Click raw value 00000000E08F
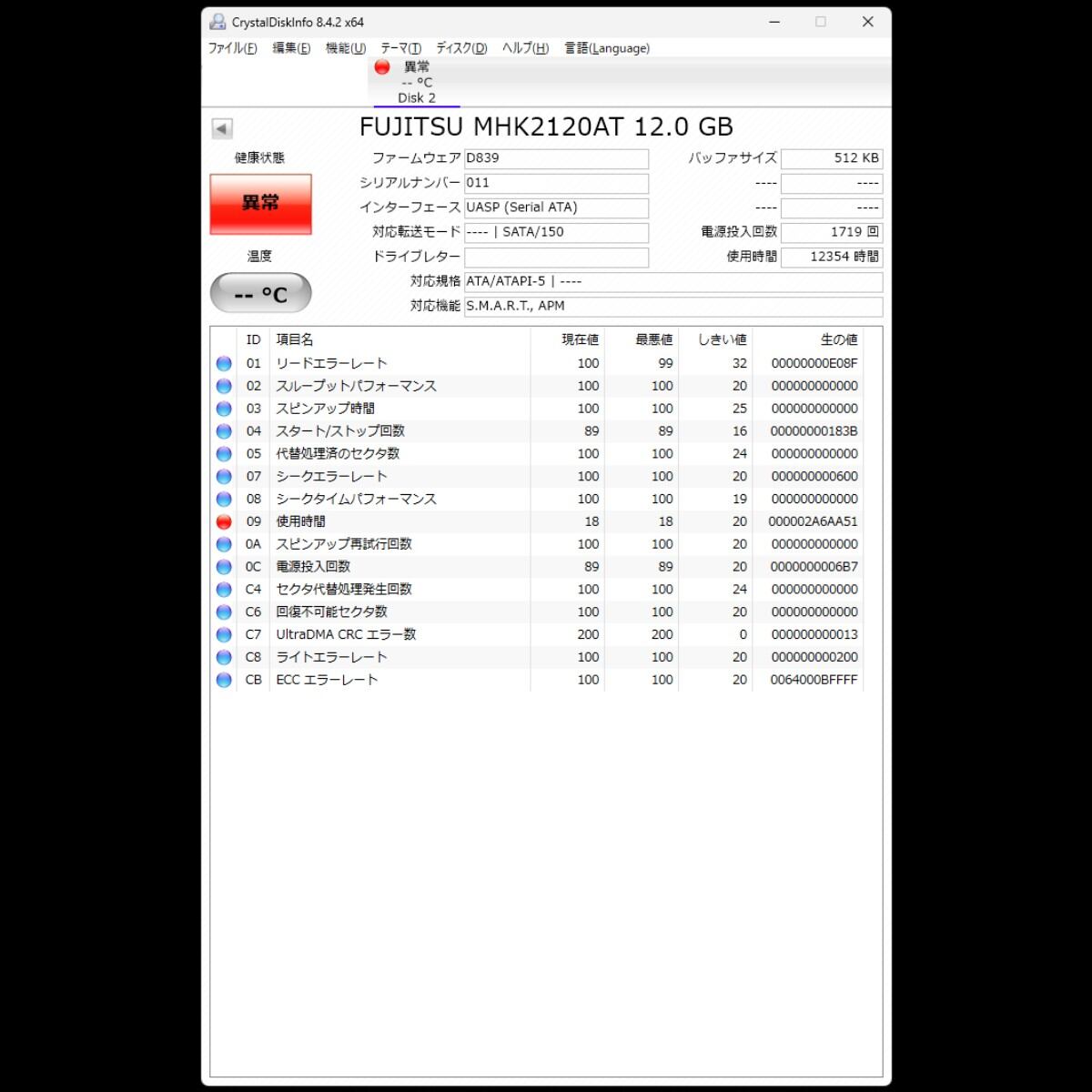Viewport: 1092px width, 1092px height. coord(814,363)
